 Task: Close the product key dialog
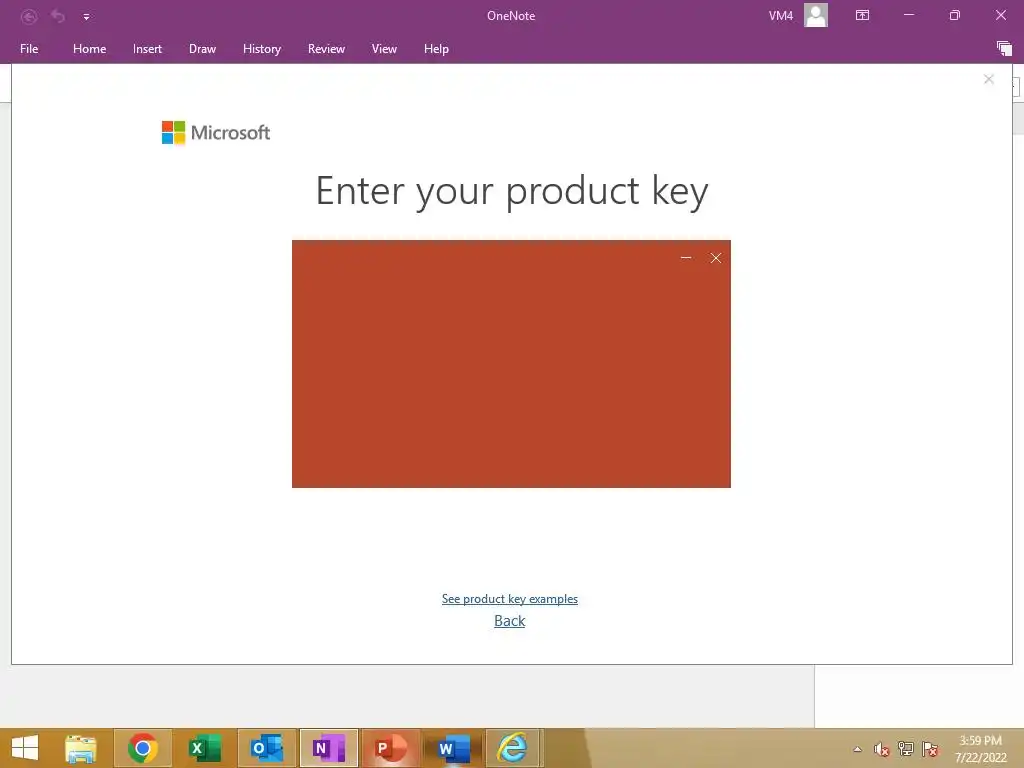(989, 79)
